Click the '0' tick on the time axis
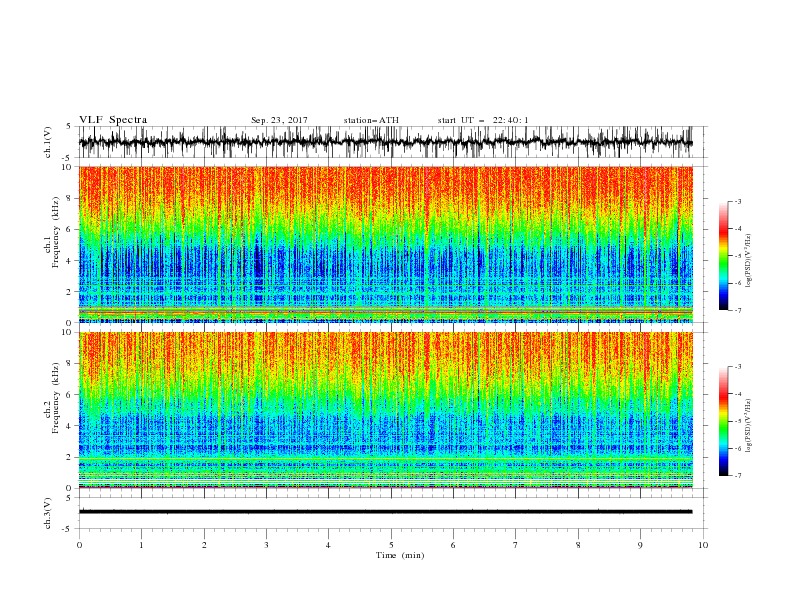 [79, 545]
